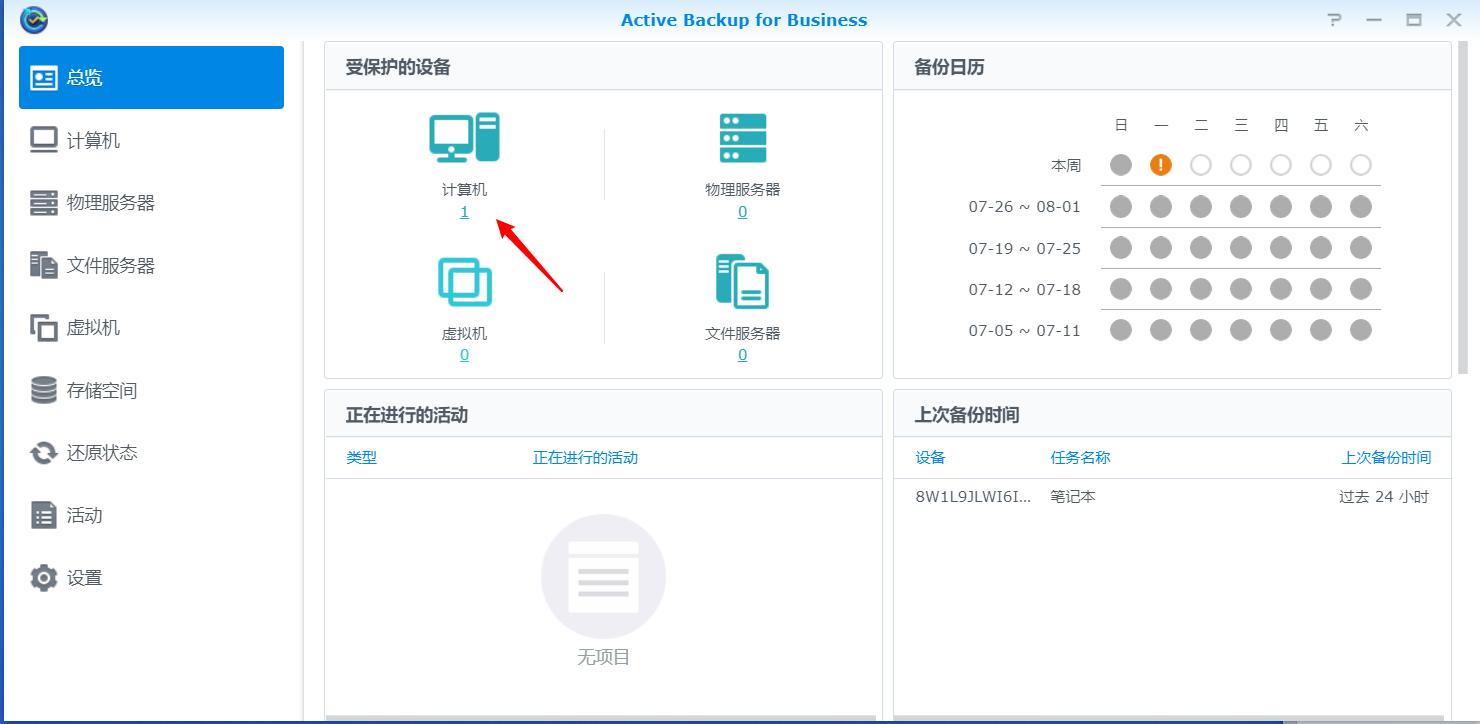1480x724 pixels.
Task: Open the 文件服务器 section
Action: coord(151,265)
